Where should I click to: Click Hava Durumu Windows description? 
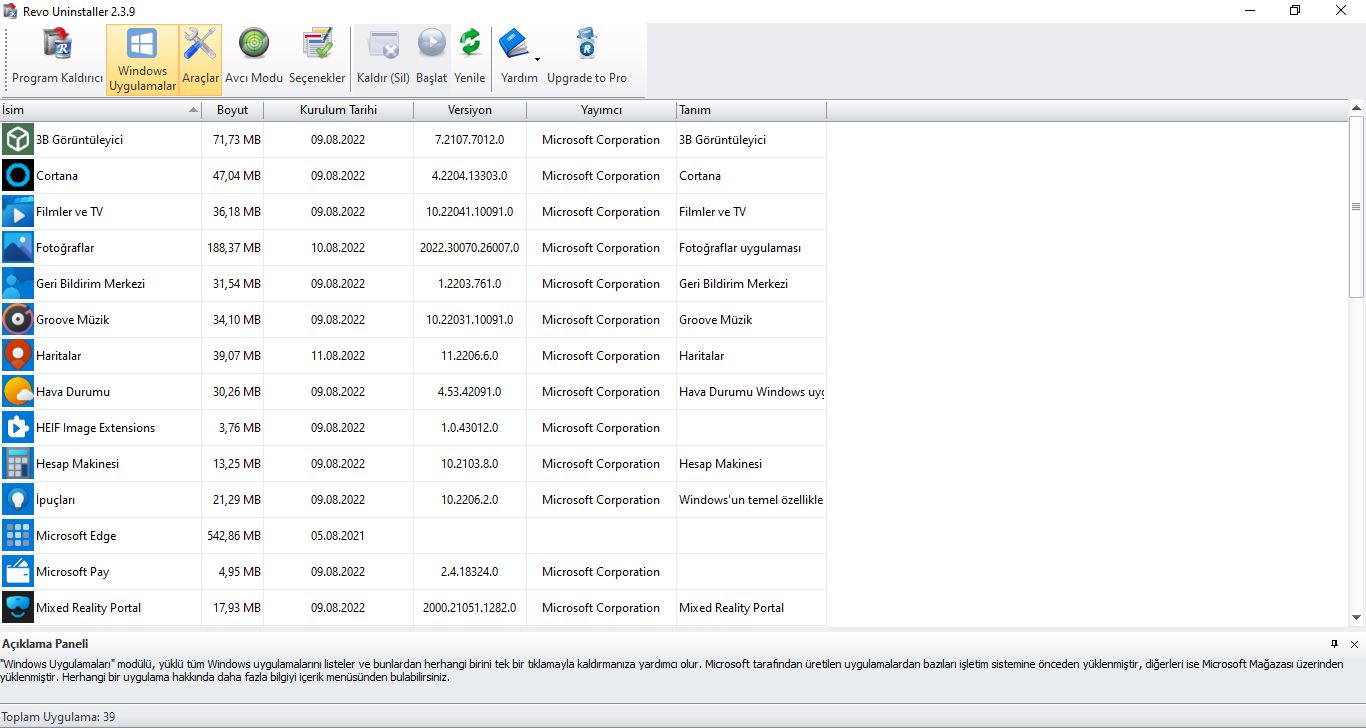pyautogui.click(x=751, y=392)
